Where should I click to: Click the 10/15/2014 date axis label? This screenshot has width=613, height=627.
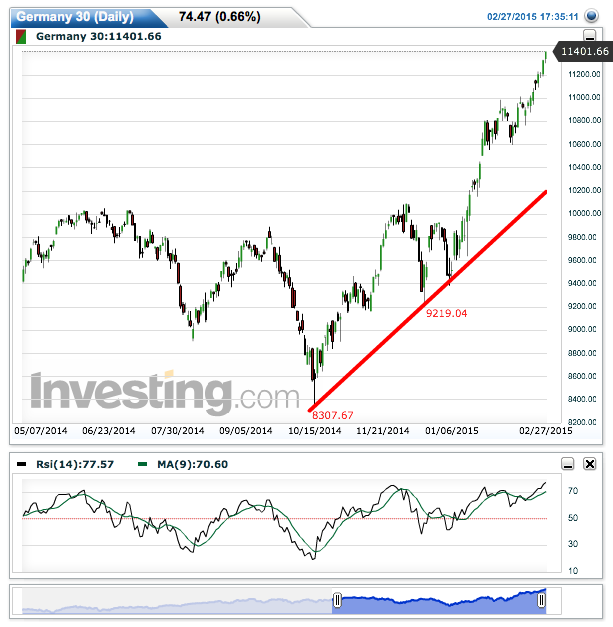(x=315, y=431)
